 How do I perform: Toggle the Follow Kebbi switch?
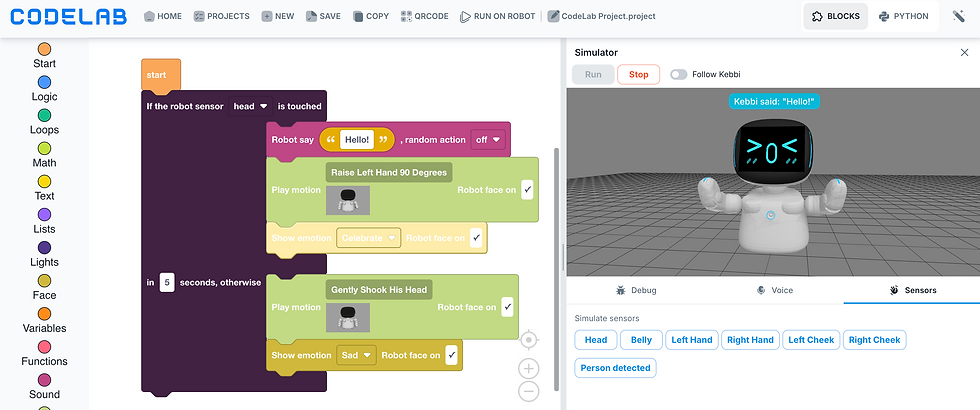(679, 74)
